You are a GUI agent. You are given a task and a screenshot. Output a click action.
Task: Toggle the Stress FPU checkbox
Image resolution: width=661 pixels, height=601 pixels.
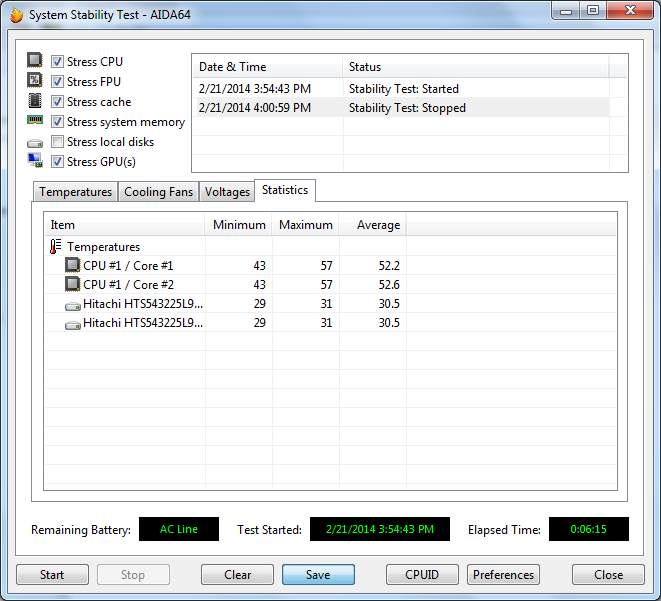pos(57,81)
